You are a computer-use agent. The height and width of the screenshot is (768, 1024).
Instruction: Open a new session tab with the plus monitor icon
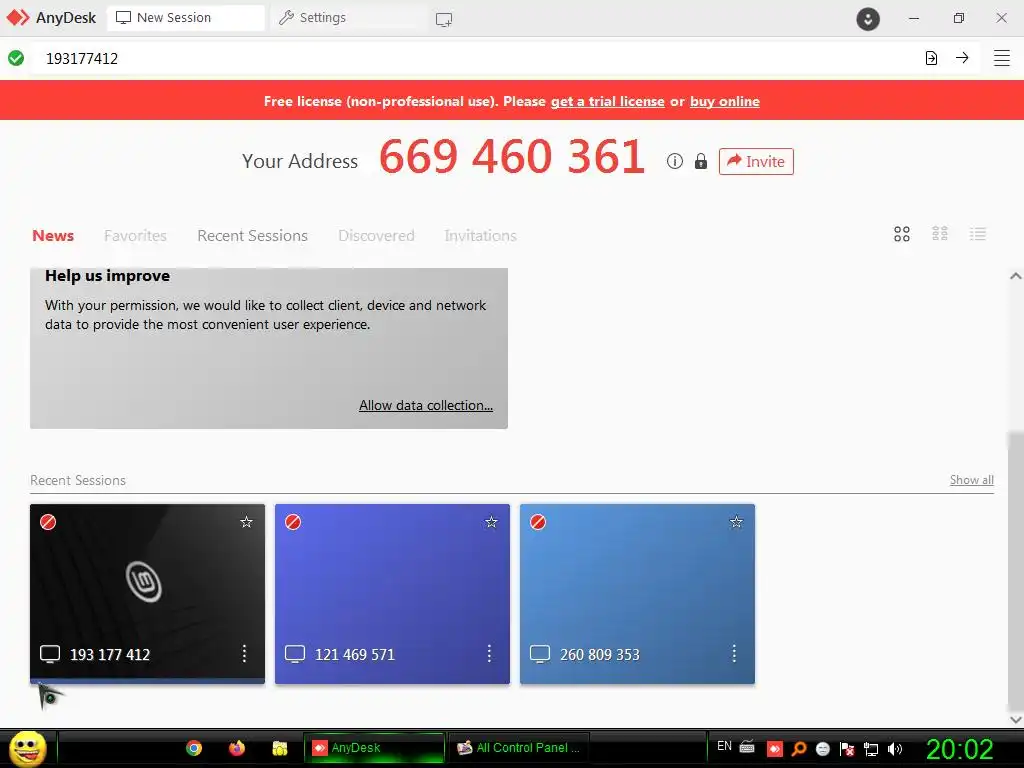[444, 20]
